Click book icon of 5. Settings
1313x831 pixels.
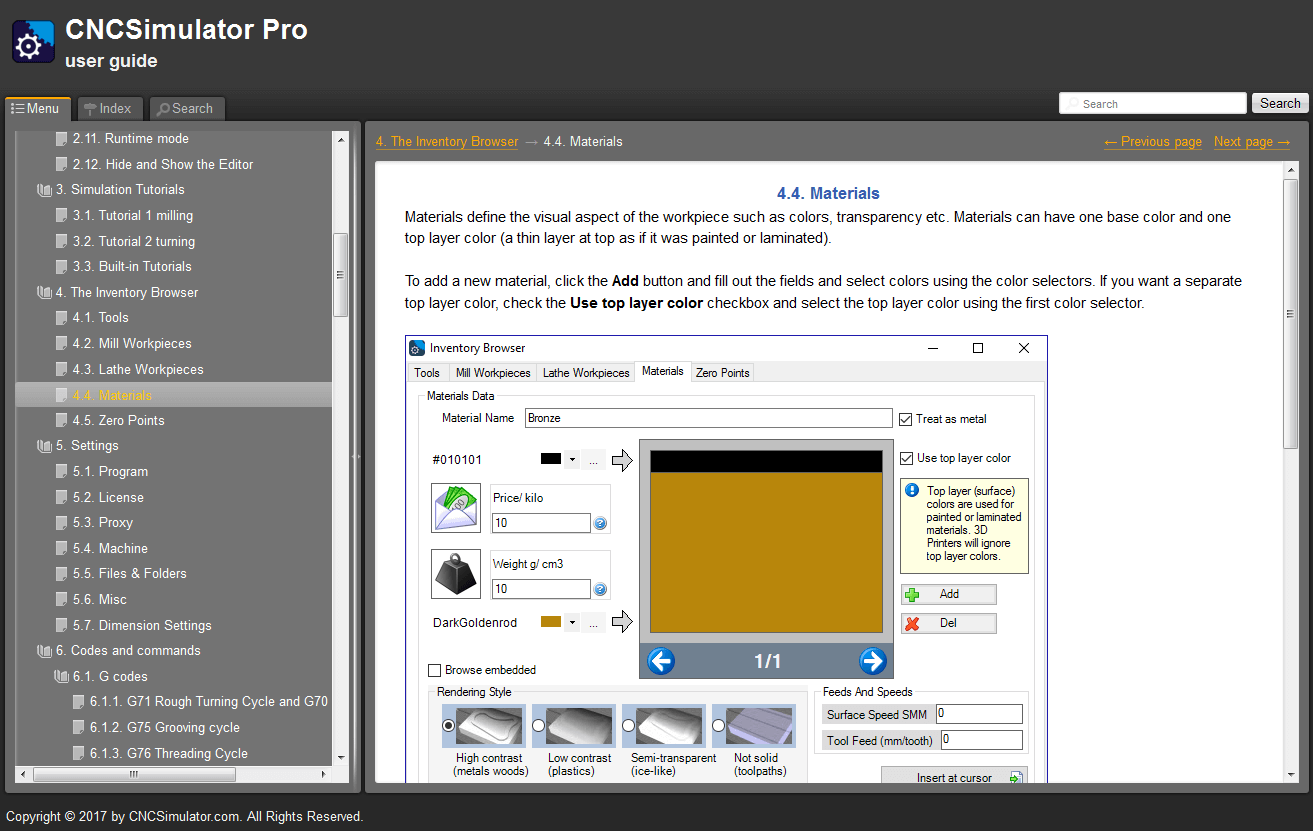(44, 446)
